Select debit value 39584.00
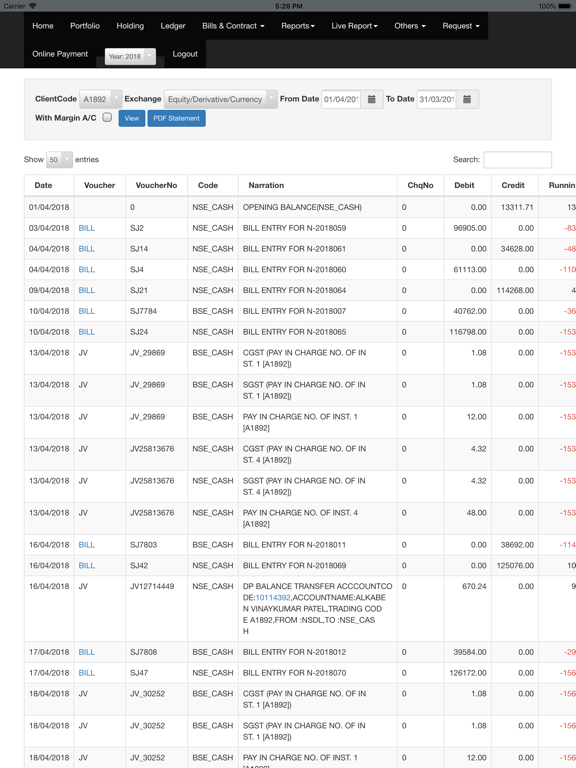The image size is (576, 768). (470, 652)
